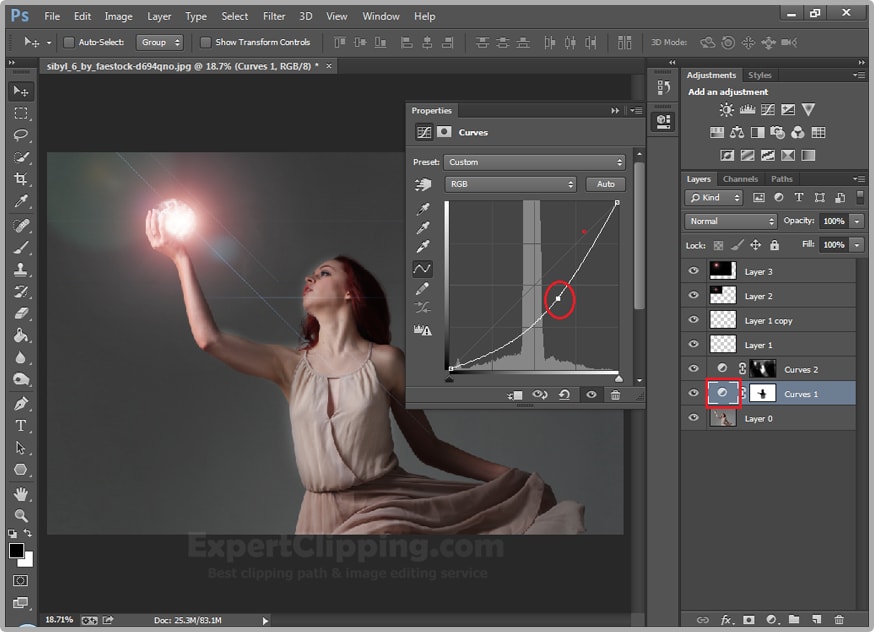Enable the Auto-Select checkbox
This screenshot has width=874, height=632.
[69, 43]
